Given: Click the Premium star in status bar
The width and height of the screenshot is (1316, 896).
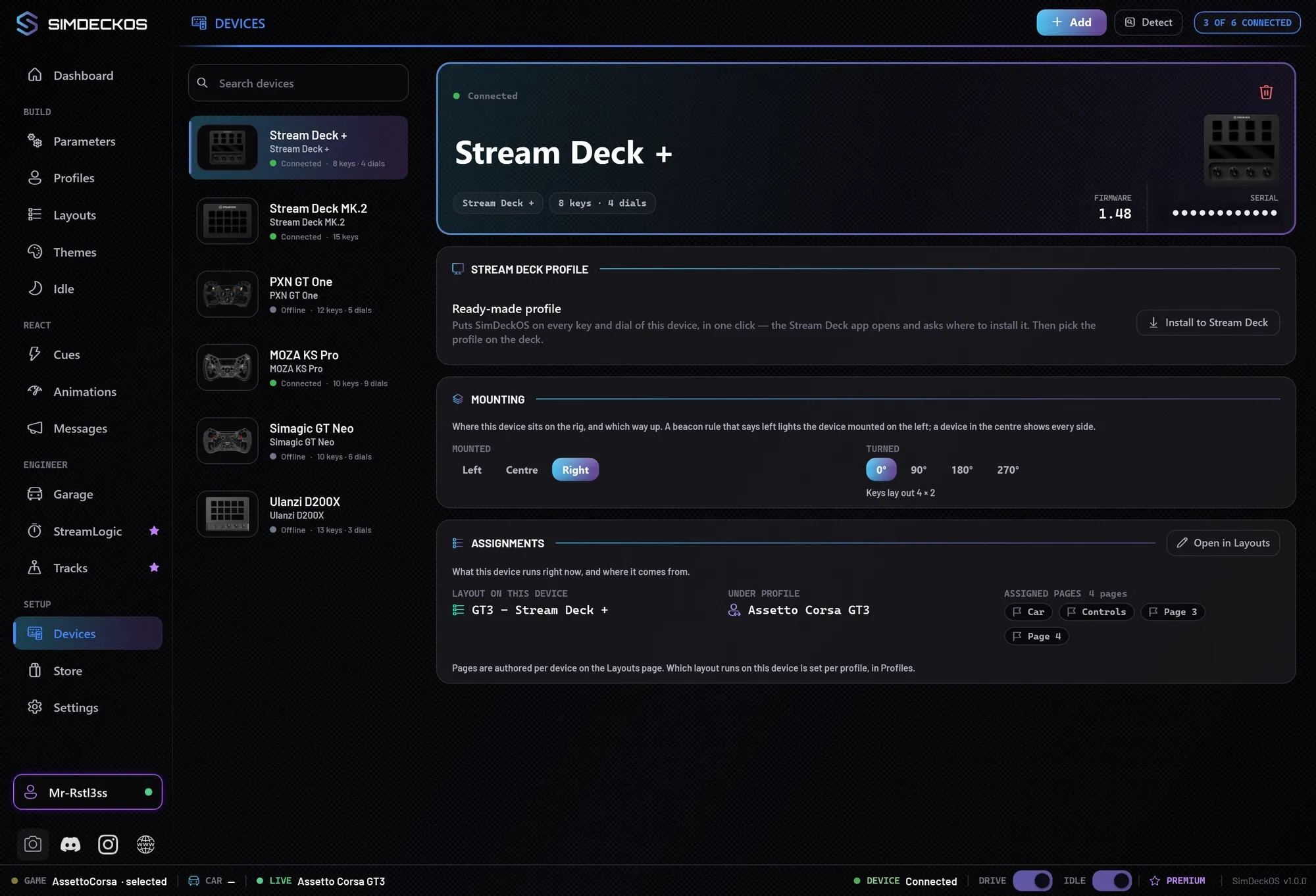Looking at the screenshot, I should point(1154,881).
